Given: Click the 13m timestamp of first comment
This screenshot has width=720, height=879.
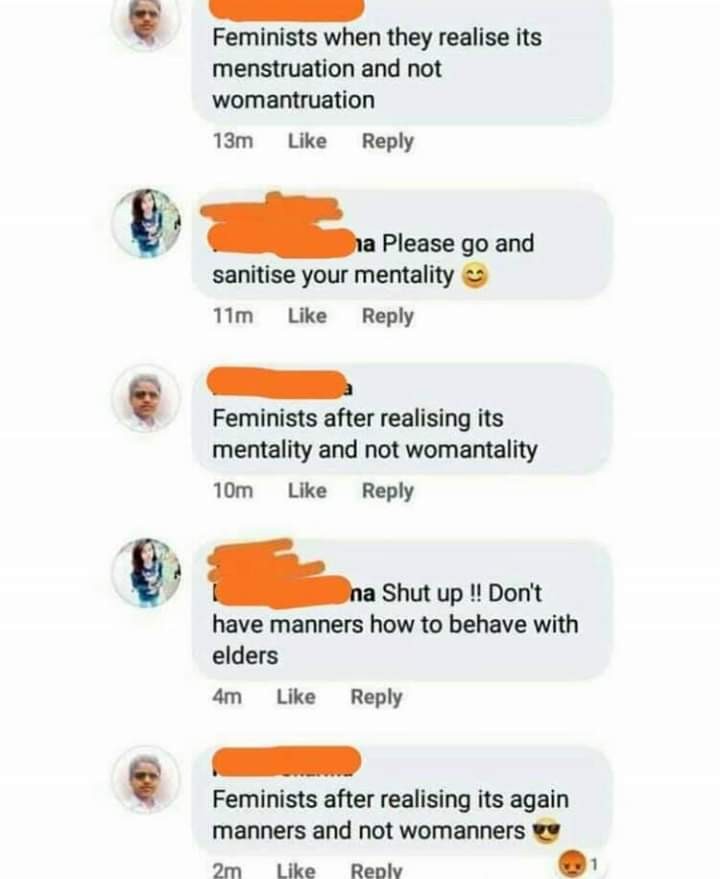Looking at the screenshot, I should point(233,141).
